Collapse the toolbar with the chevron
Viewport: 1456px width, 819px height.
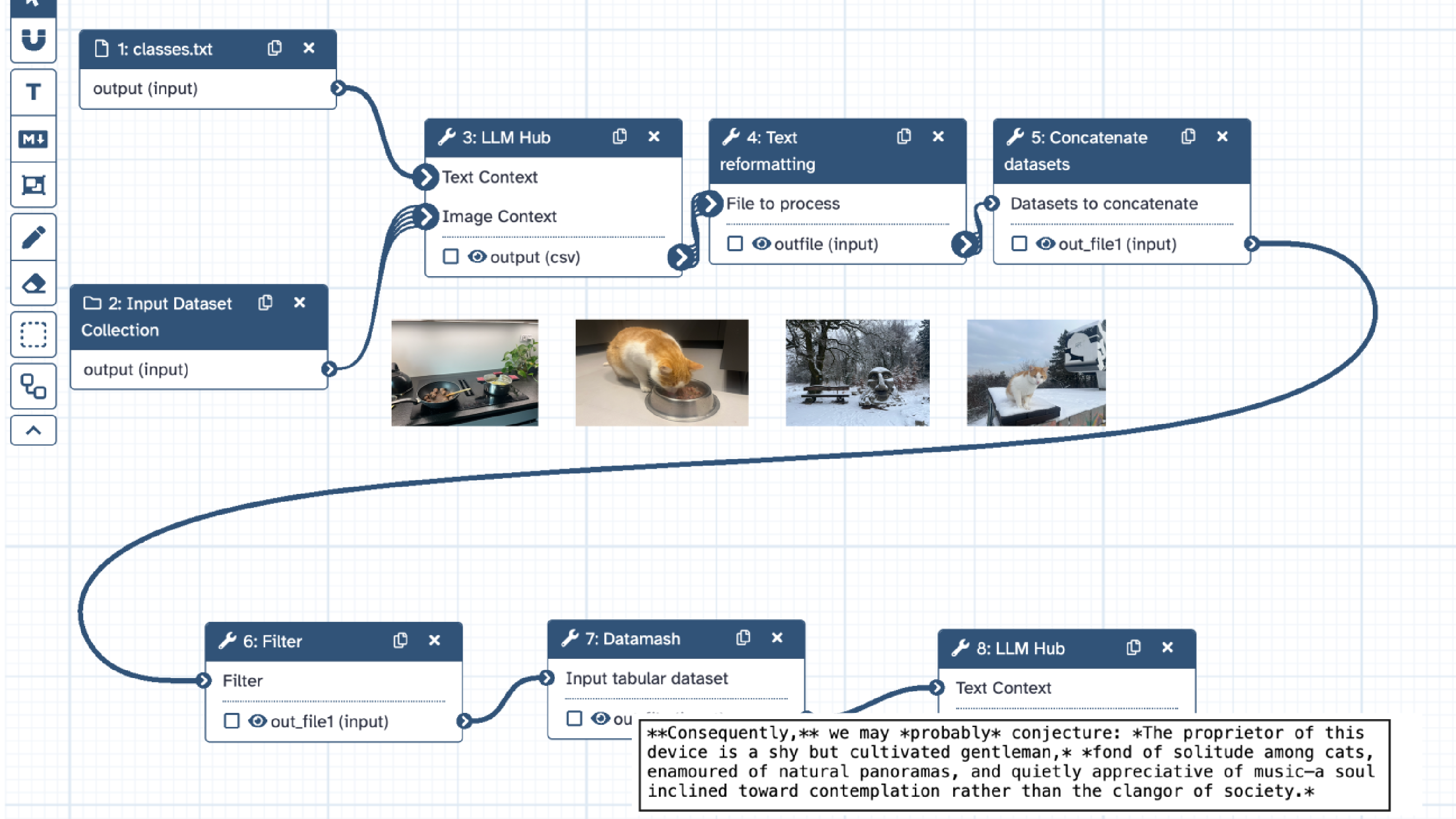(x=33, y=431)
